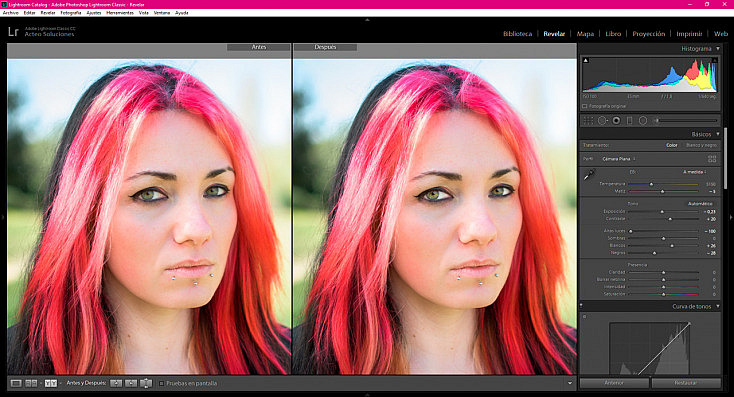Enable the Pruebas en pantalla checkbox
The image size is (734, 397).
(161, 383)
